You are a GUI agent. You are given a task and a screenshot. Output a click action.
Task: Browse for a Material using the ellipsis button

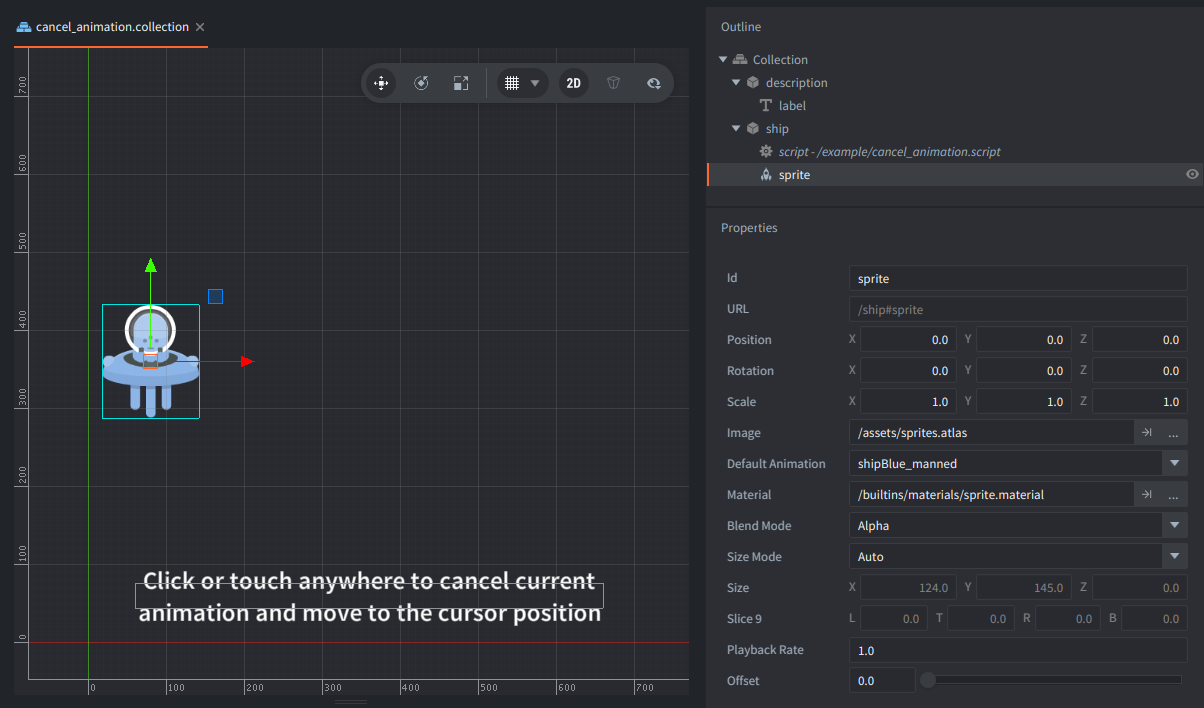pyautogui.click(x=1173, y=495)
